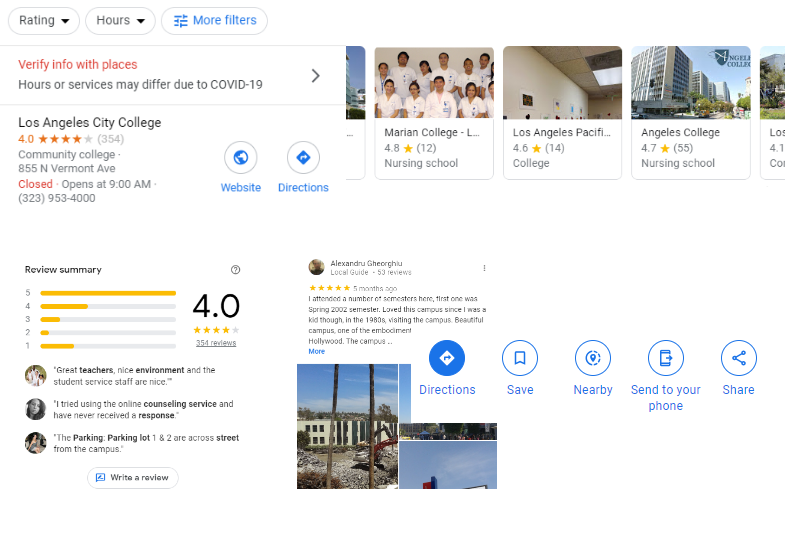
Task: Open Los Angeles Pacific College card photo
Action: tap(562, 83)
